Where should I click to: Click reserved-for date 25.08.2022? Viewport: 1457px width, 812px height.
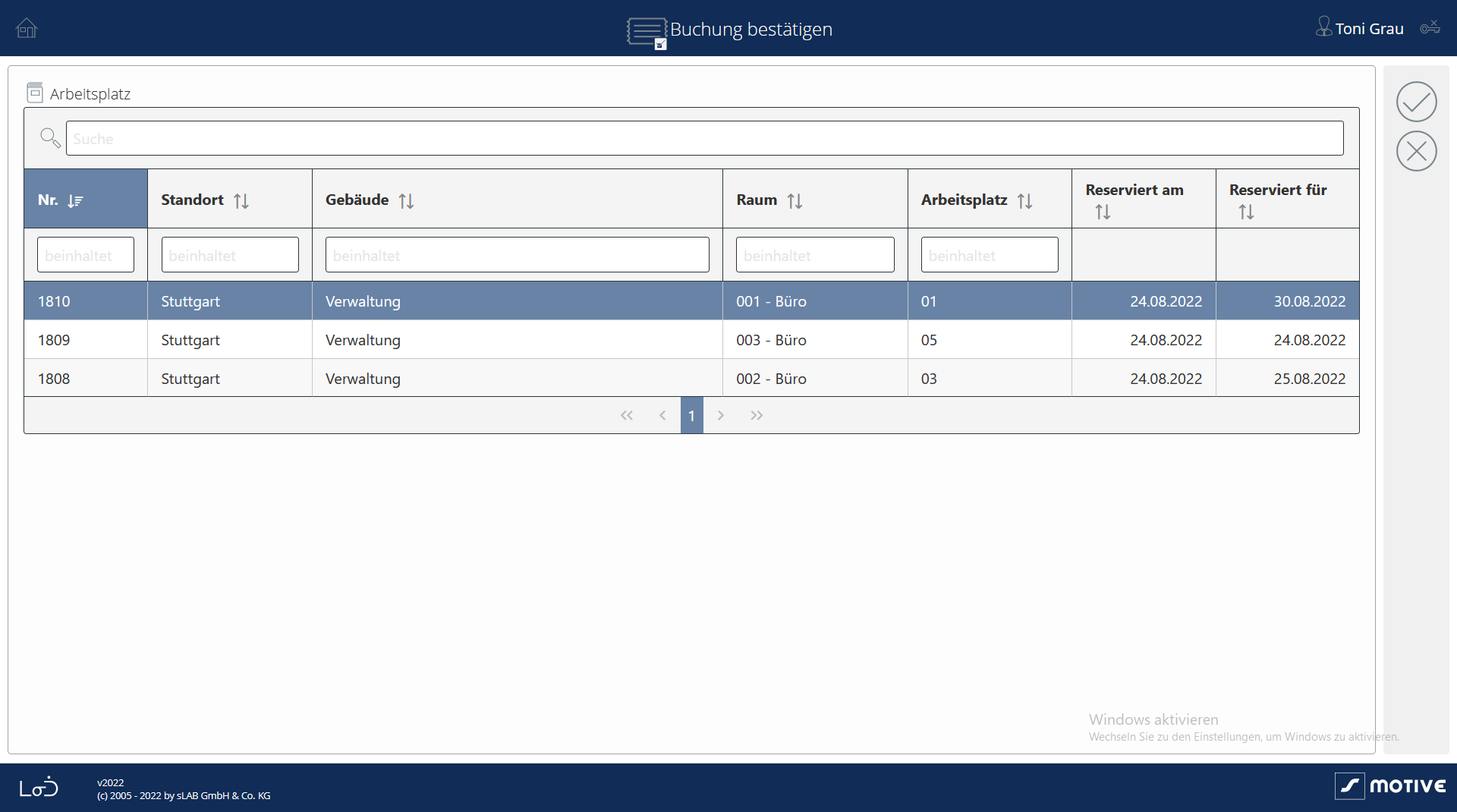(x=1309, y=379)
